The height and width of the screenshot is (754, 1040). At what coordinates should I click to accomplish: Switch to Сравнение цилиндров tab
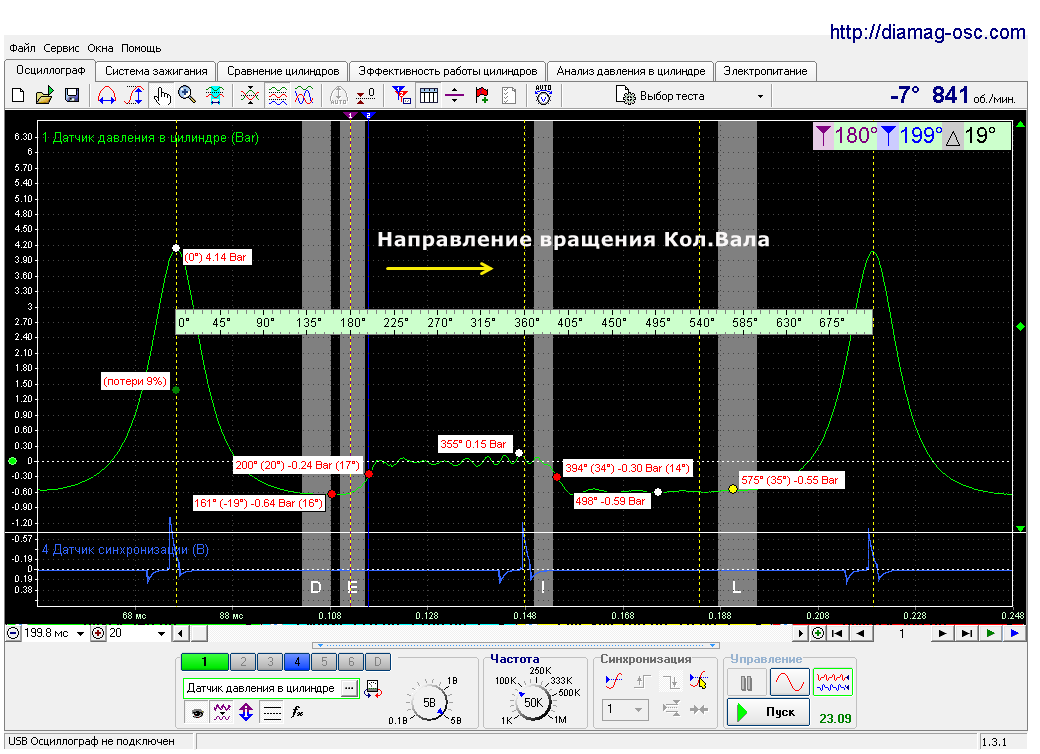[x=283, y=71]
